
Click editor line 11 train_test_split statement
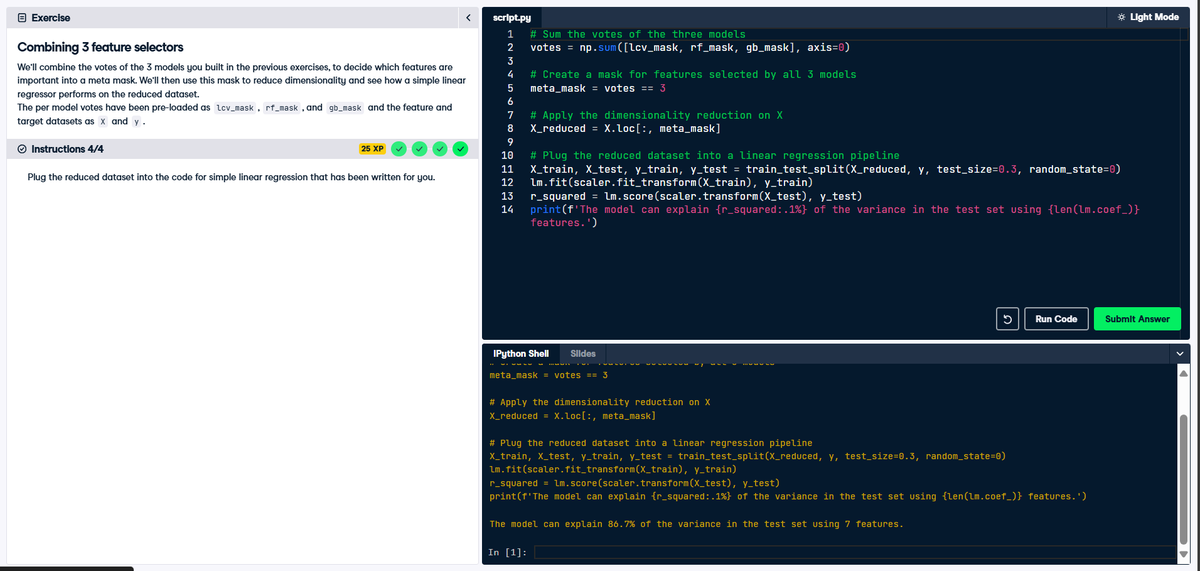tap(824, 169)
